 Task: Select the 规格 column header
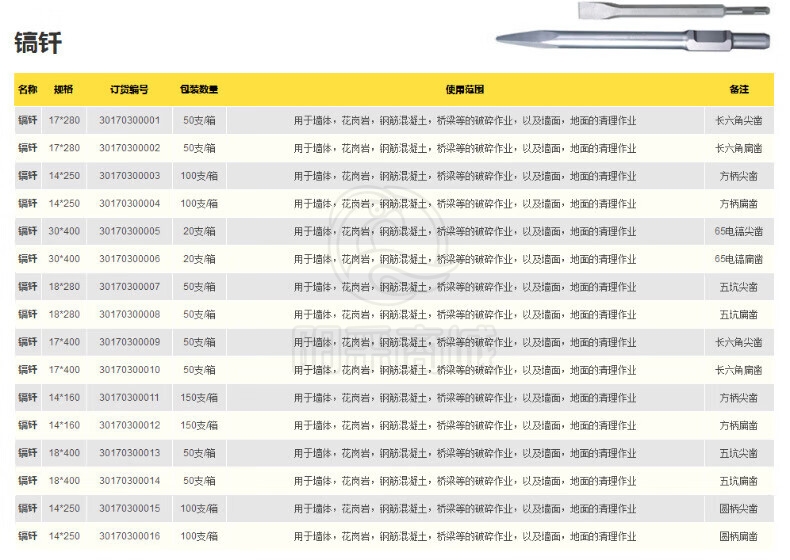63,90
